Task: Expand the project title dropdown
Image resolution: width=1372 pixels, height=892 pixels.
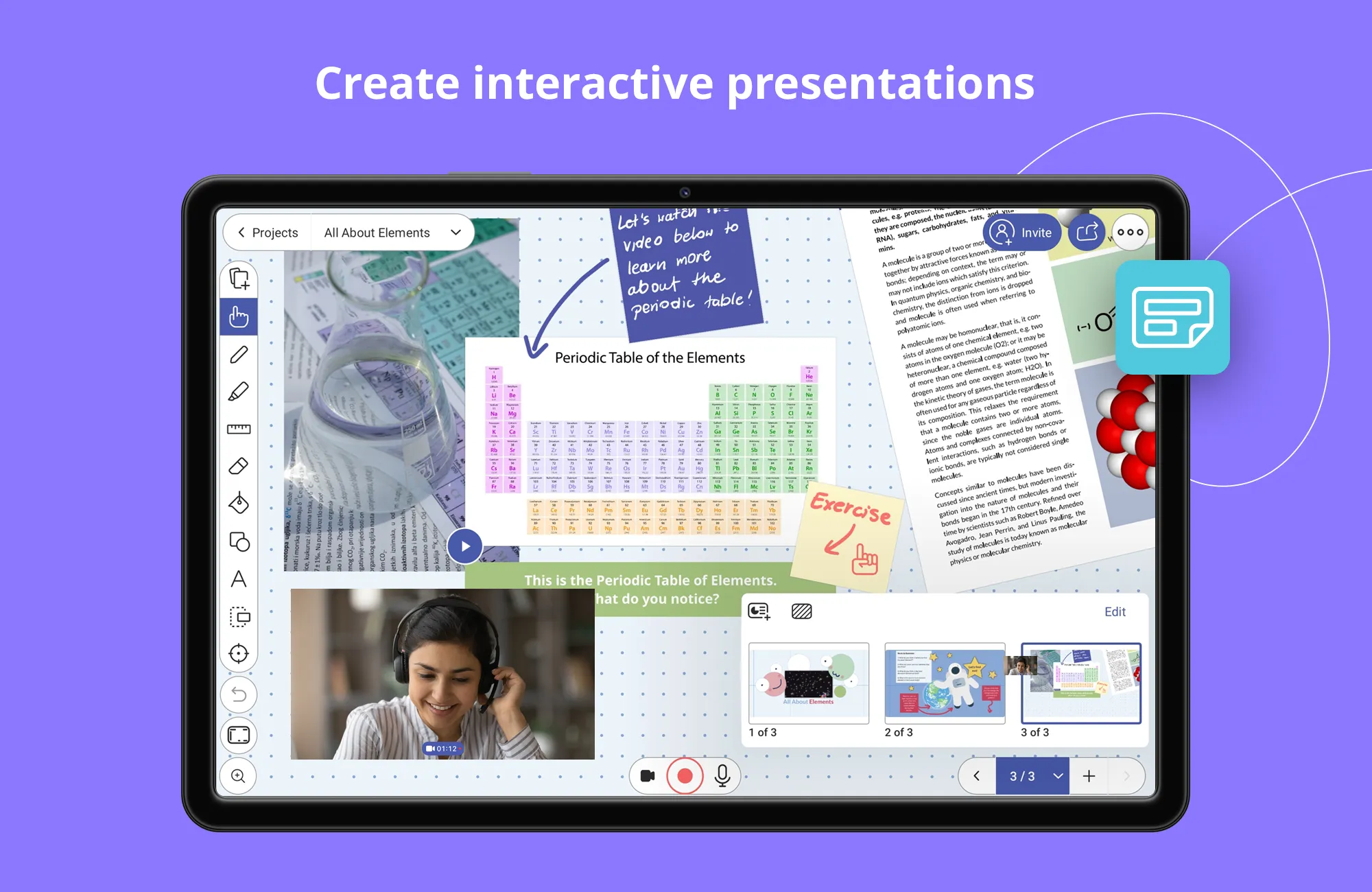Action: click(455, 233)
